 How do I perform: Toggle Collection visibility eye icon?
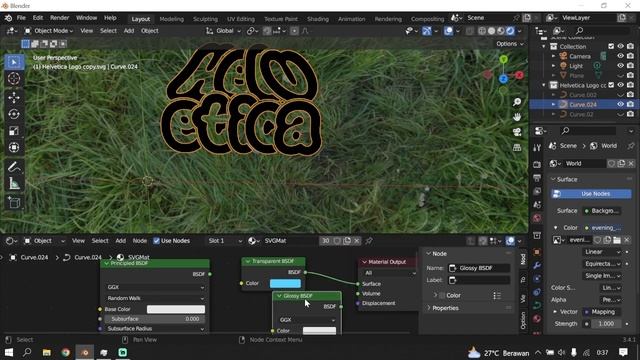point(620,47)
